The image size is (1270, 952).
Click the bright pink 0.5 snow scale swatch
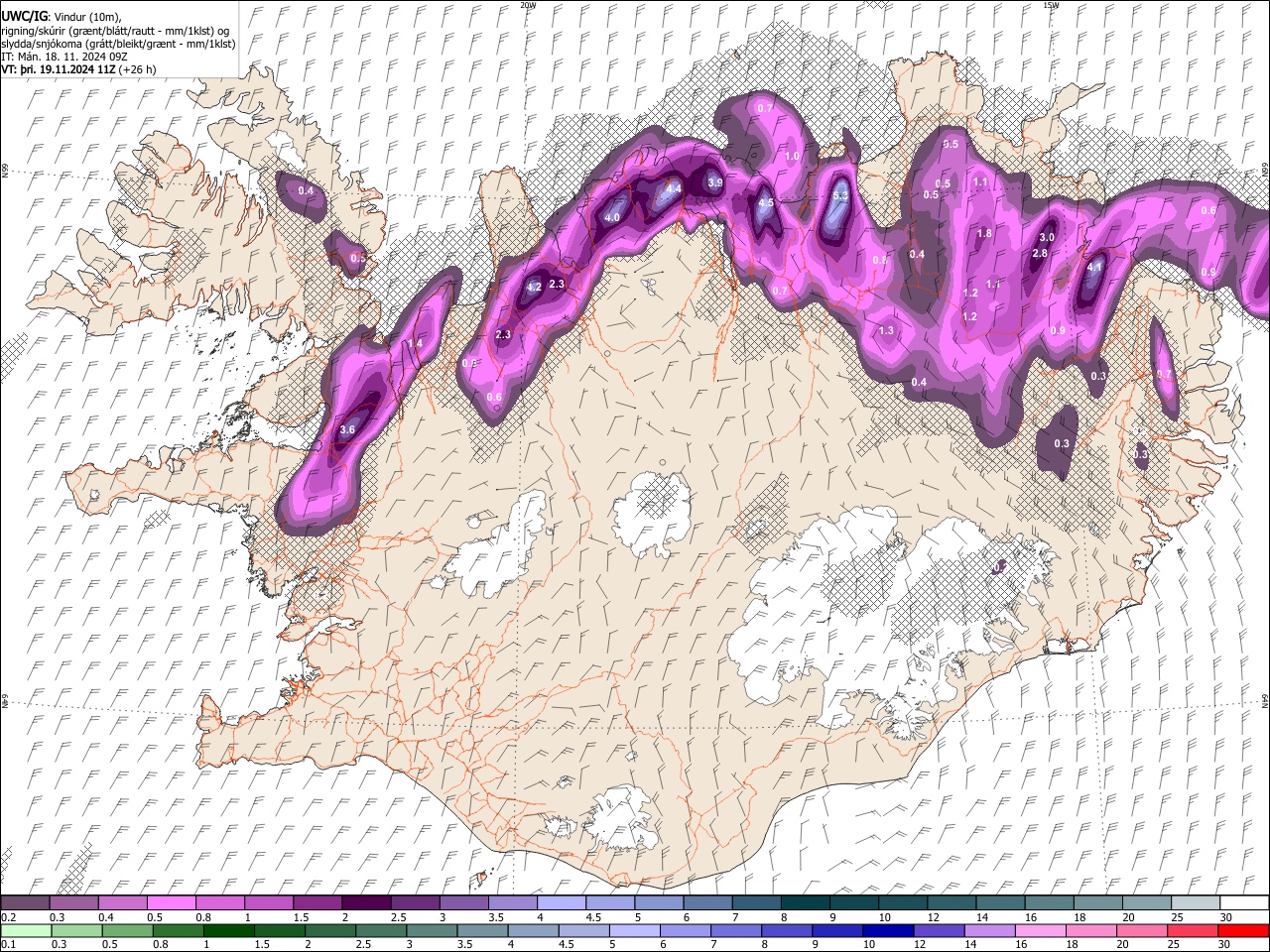coord(171,902)
